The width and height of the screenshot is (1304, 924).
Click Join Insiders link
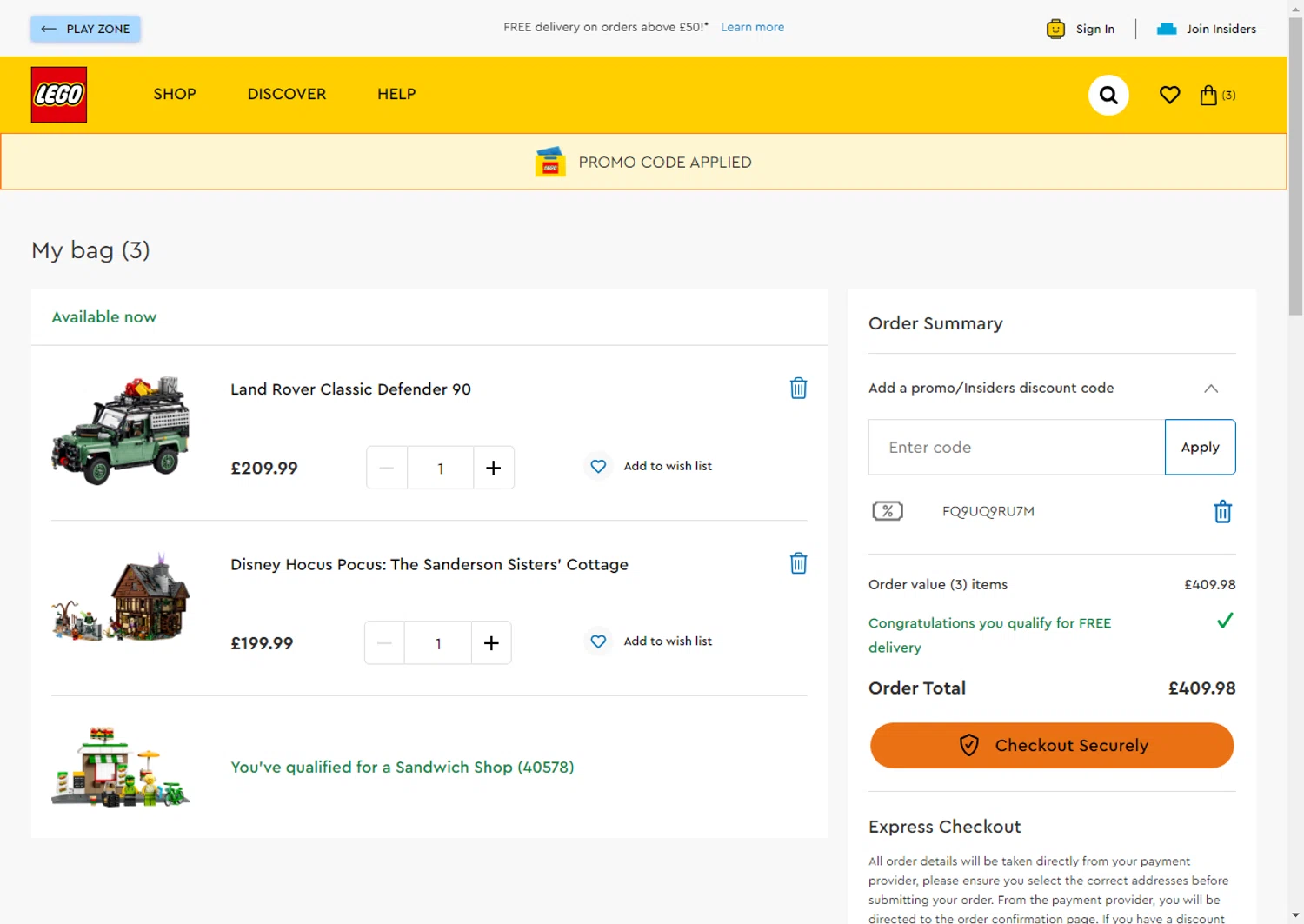pyautogui.click(x=1221, y=29)
